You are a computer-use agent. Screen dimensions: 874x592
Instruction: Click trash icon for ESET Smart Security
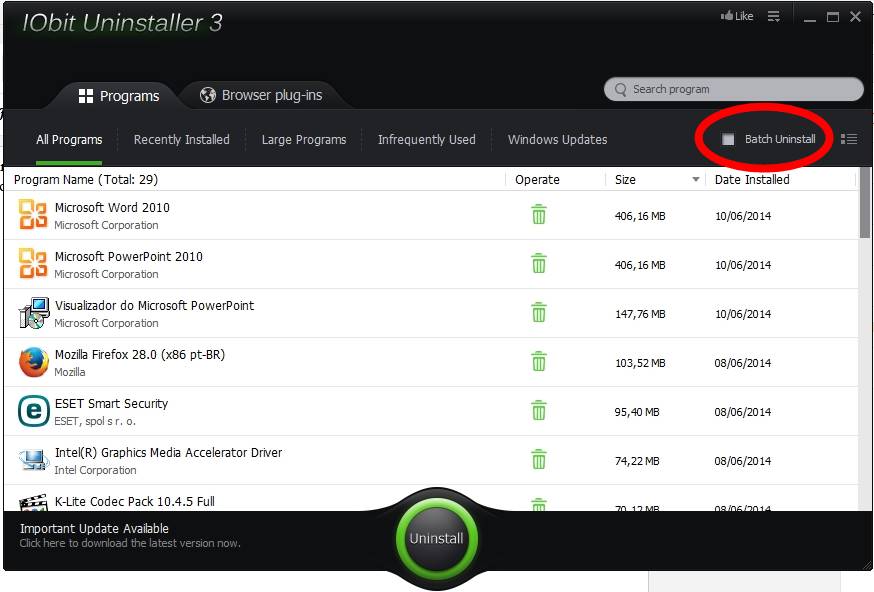coord(538,411)
